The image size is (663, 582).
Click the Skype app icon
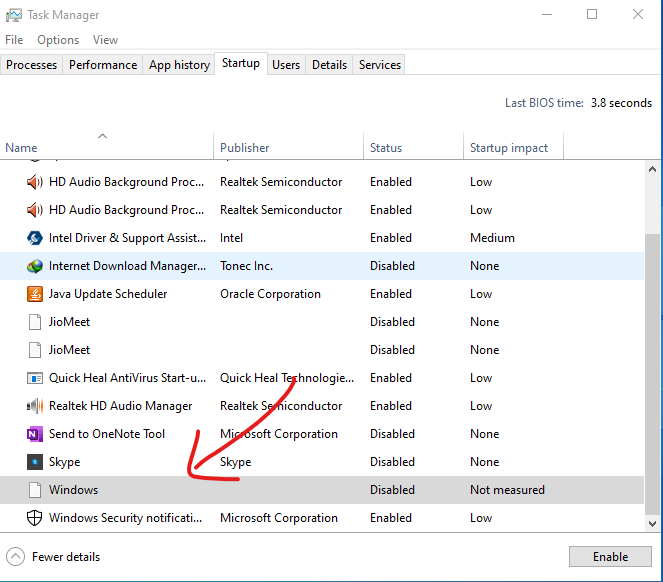[x=35, y=462]
